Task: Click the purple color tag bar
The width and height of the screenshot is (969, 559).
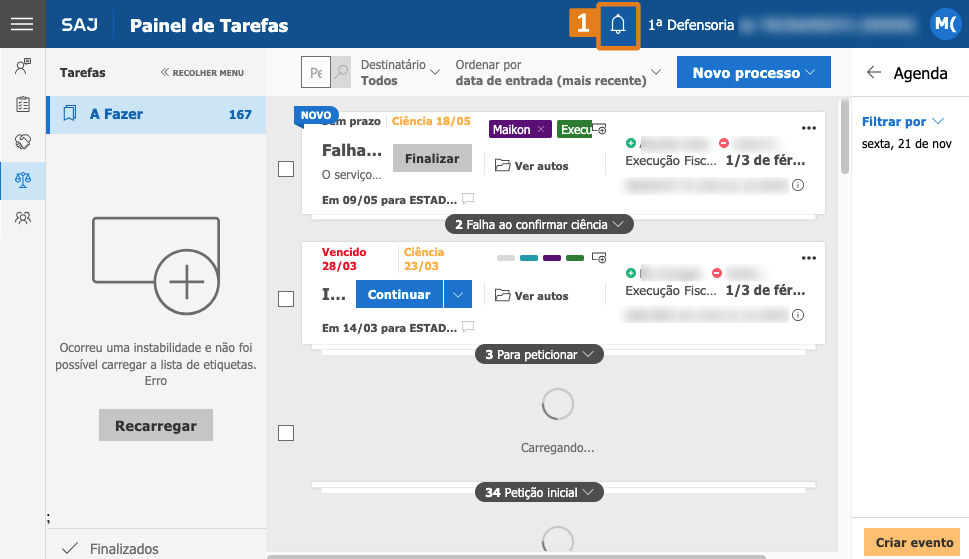Action: 552,258
